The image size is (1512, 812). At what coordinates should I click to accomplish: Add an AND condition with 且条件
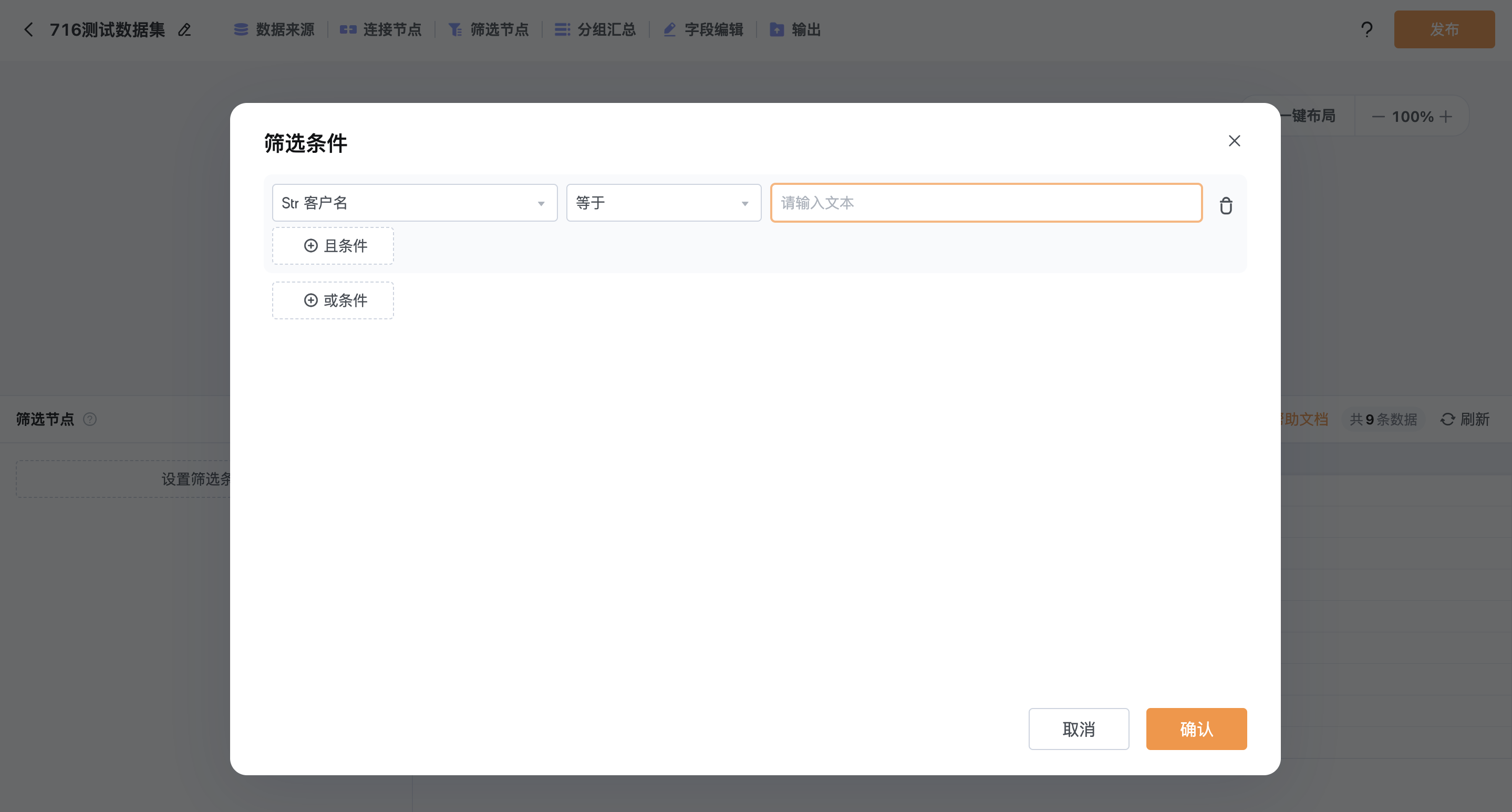click(x=333, y=246)
